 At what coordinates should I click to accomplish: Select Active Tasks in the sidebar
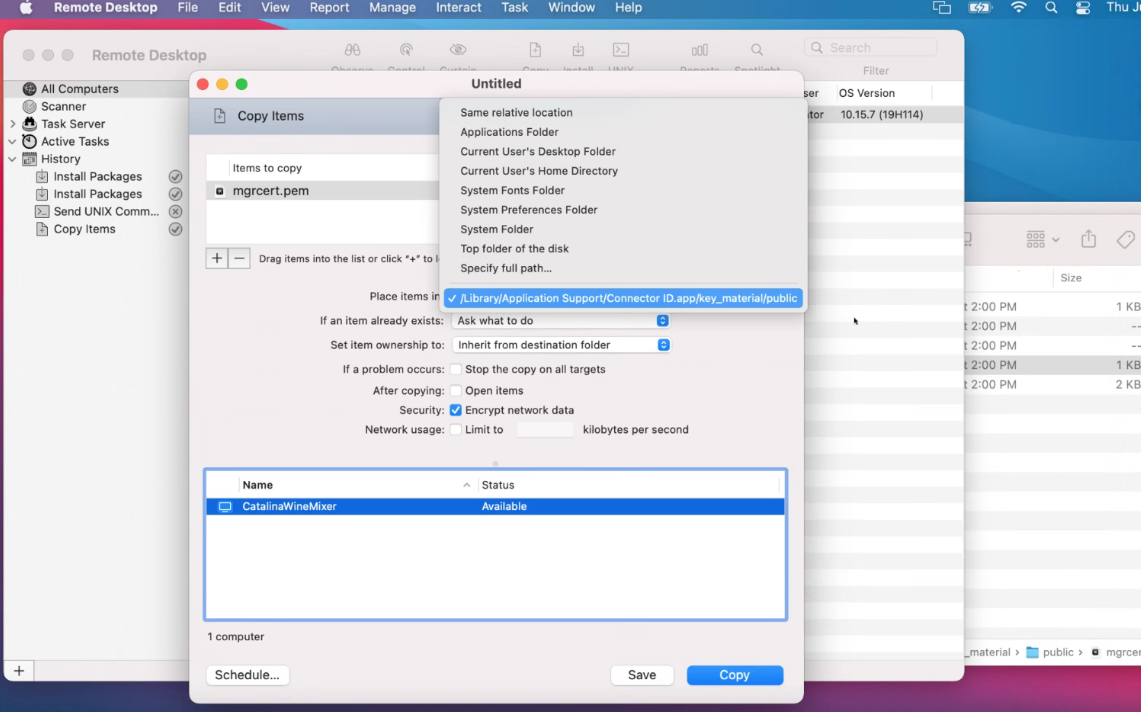(75, 141)
